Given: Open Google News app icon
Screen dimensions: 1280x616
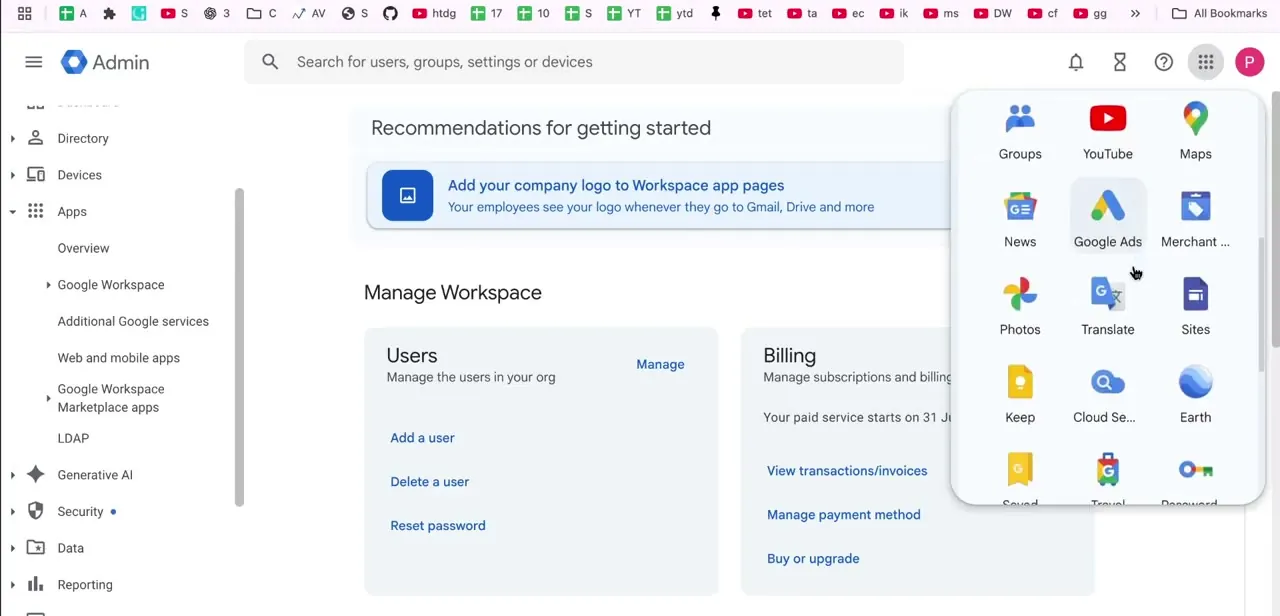Looking at the screenshot, I should [x=1019, y=220].
